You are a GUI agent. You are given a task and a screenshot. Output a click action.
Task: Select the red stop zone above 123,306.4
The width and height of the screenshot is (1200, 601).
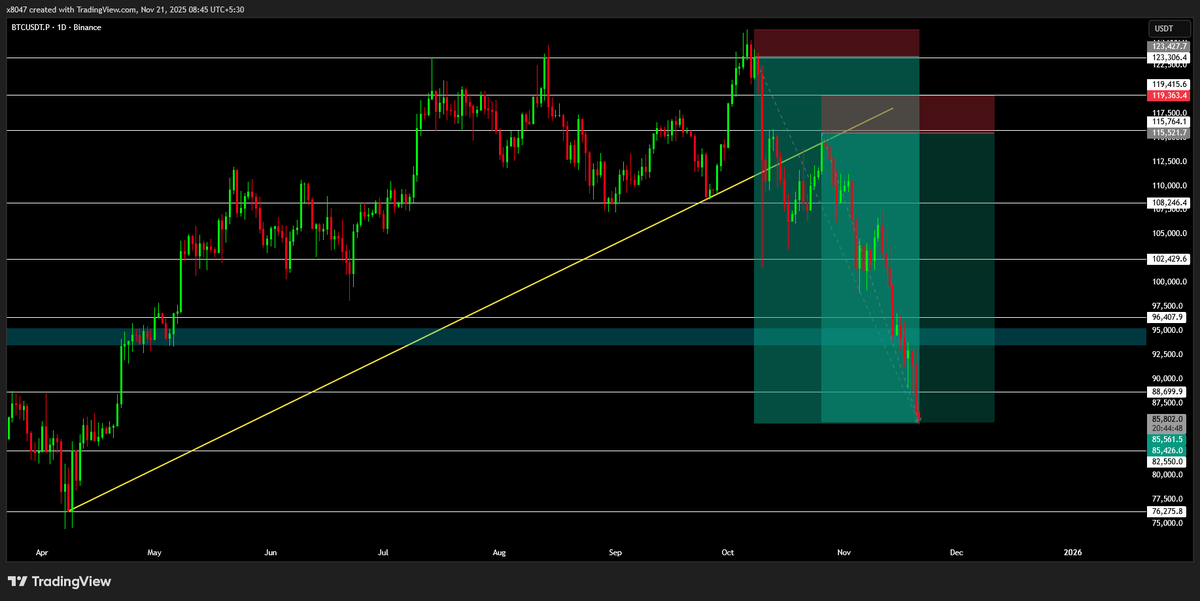[x=836, y=43]
